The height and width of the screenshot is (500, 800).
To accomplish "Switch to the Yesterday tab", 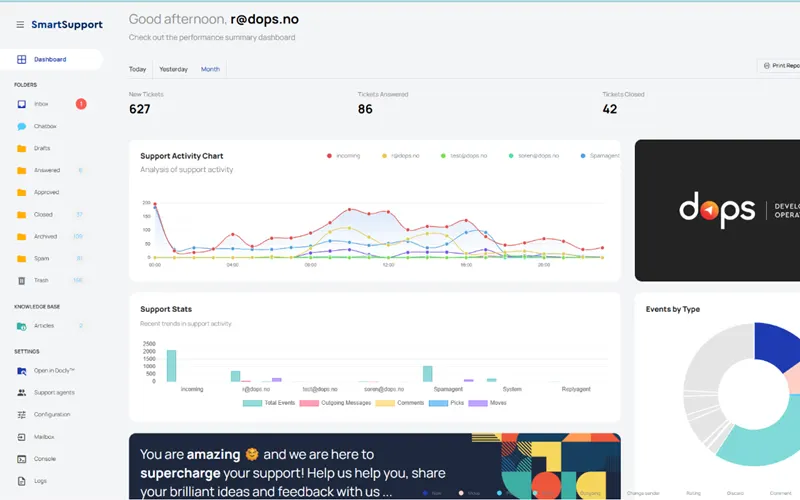I will click(173, 69).
